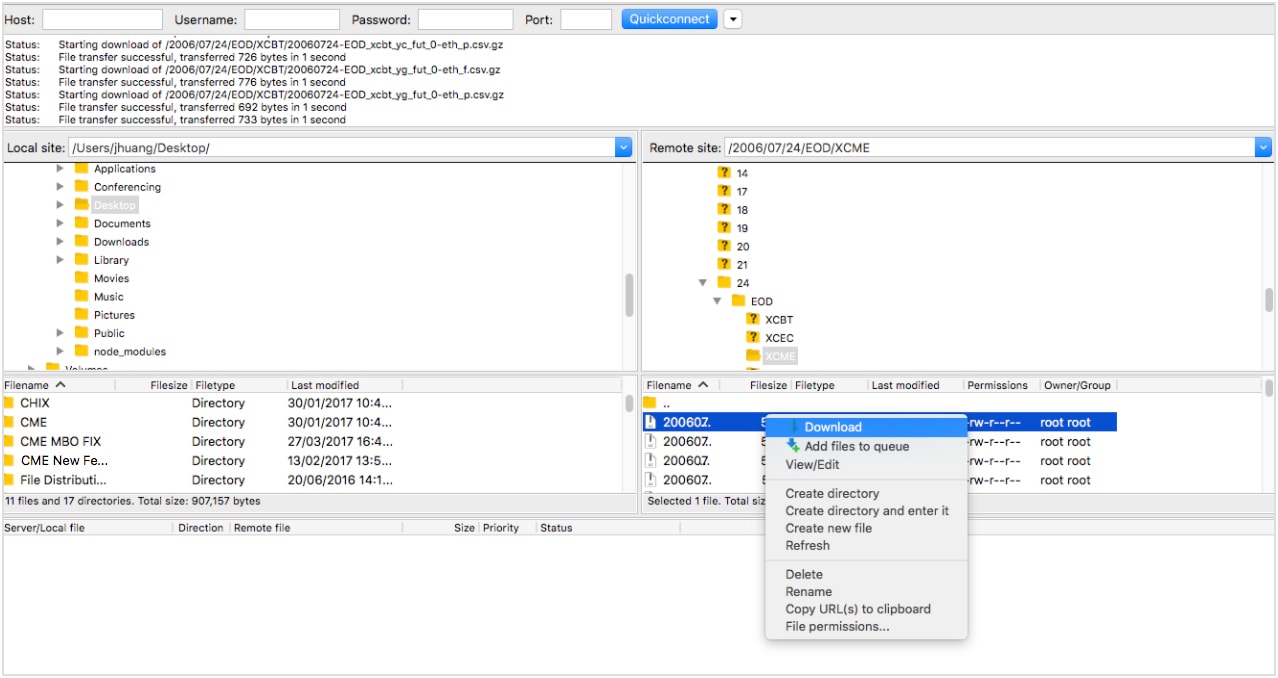Choose View/Edit from the context menu
The width and height of the screenshot is (1278, 678).
click(812, 464)
